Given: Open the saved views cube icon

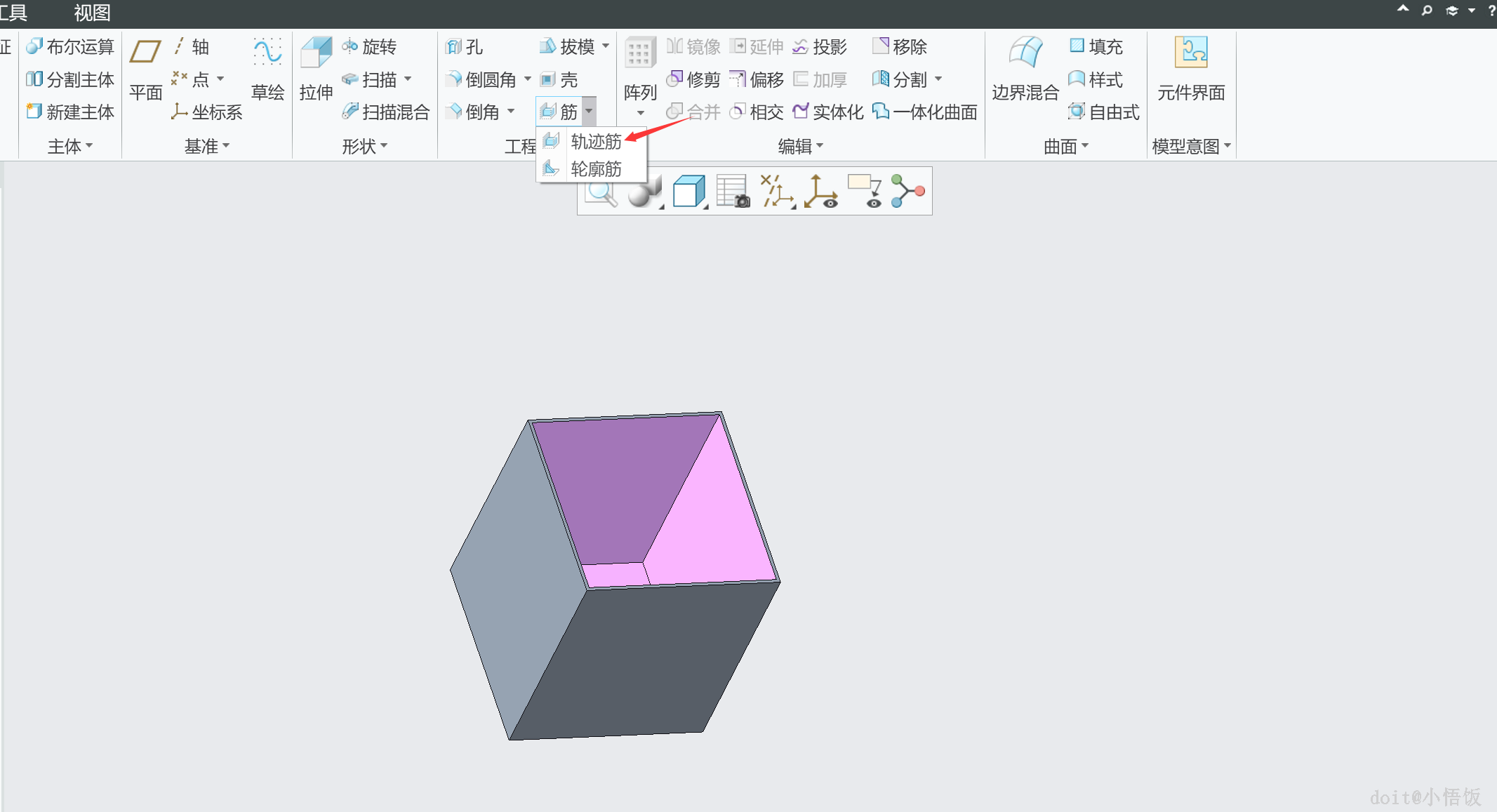Looking at the screenshot, I should (688, 191).
